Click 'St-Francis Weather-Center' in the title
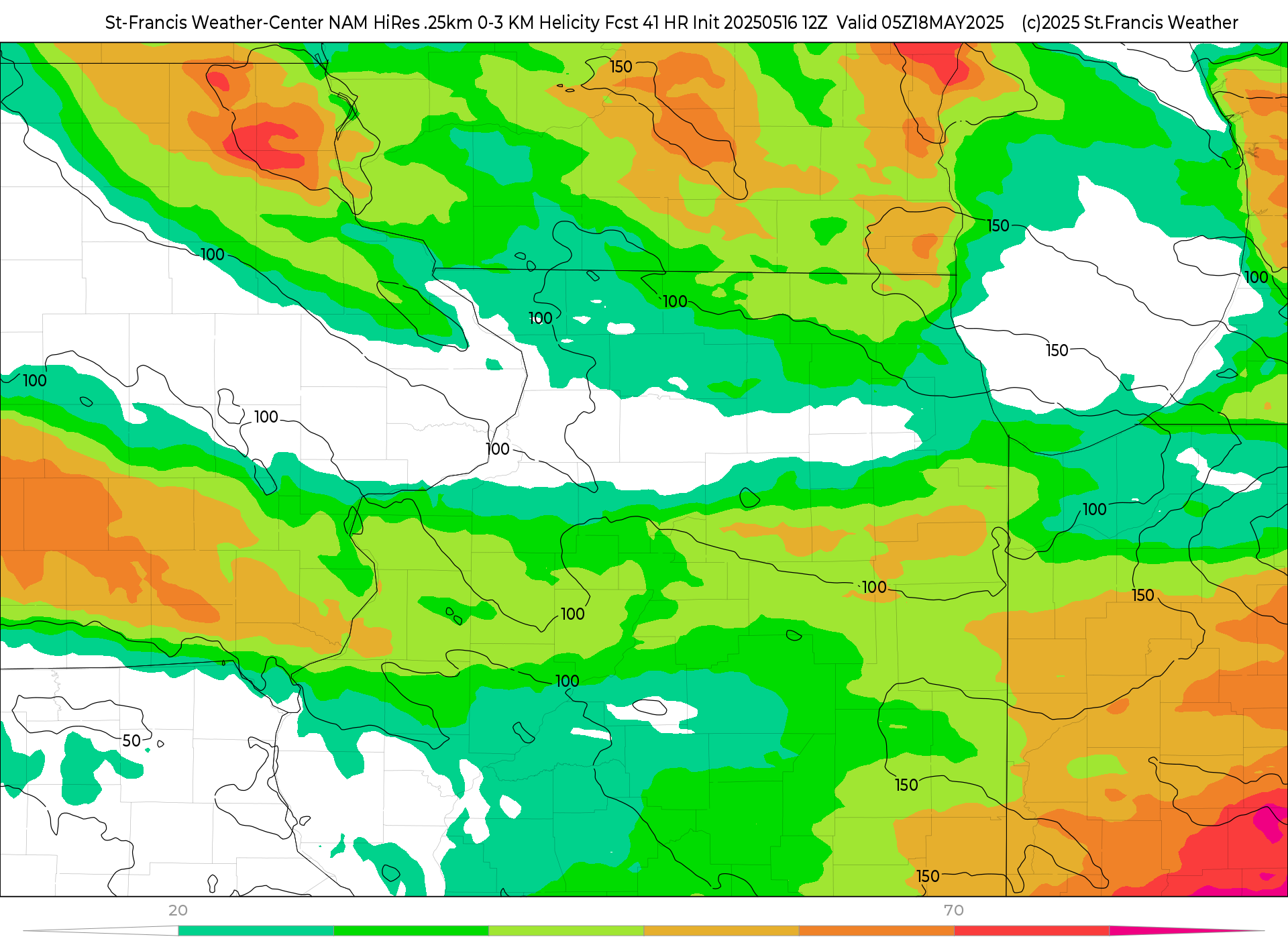Image resolution: width=1288 pixels, height=939 pixels. pyautogui.click(x=215, y=23)
